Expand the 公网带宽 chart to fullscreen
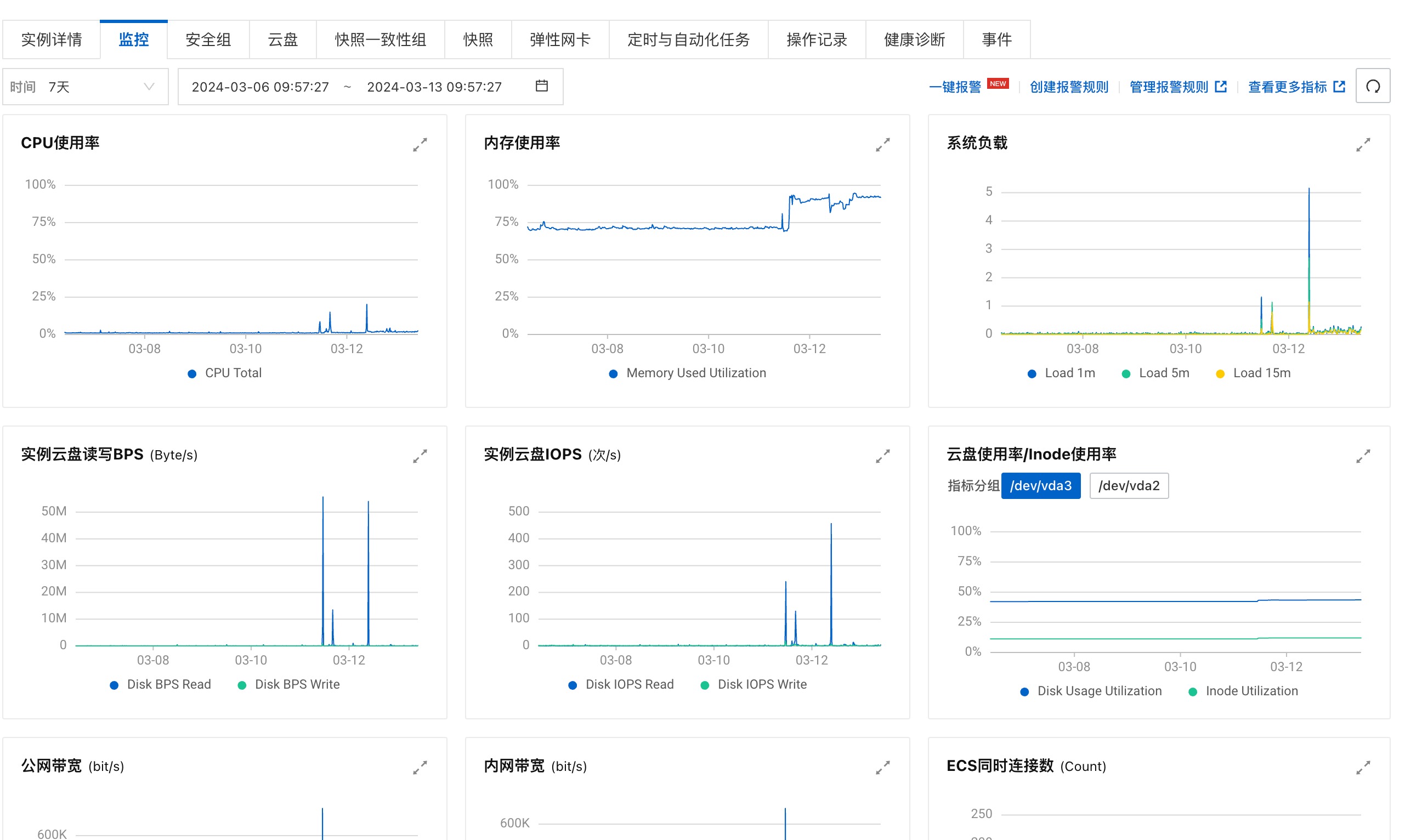Viewport: 1405px width, 840px height. pos(420,768)
